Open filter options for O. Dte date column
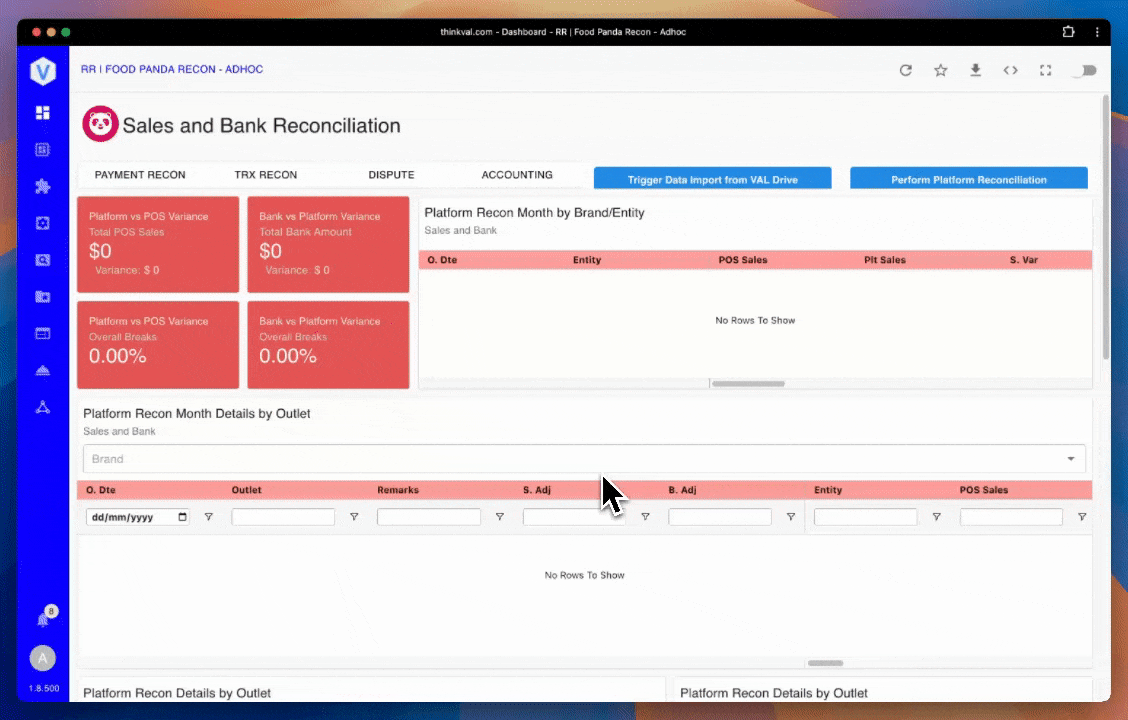Screen dimensions: 1128x720 click(209, 516)
